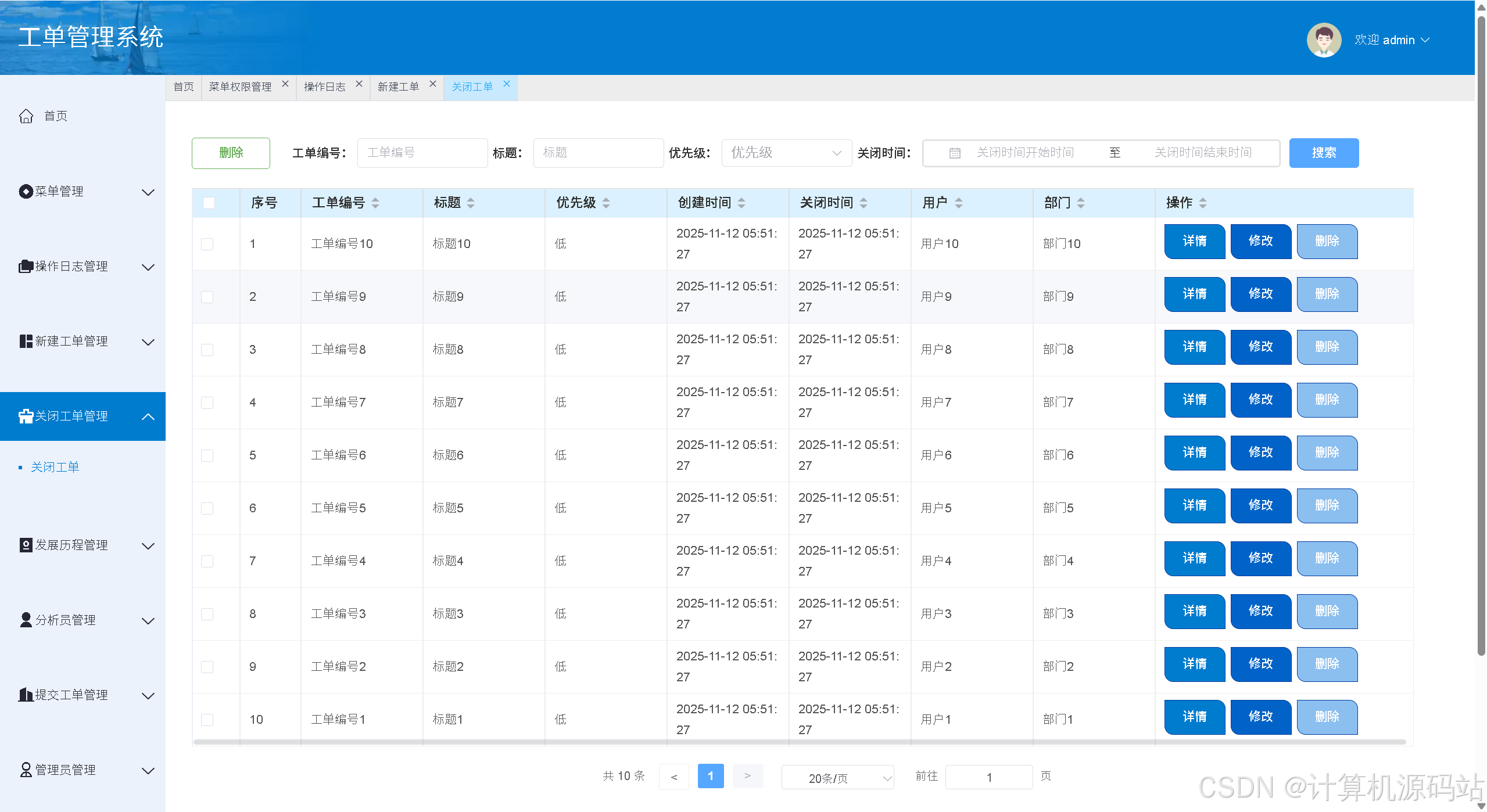Sort by 工单编号 column arrows
1487x812 pixels.
point(375,203)
